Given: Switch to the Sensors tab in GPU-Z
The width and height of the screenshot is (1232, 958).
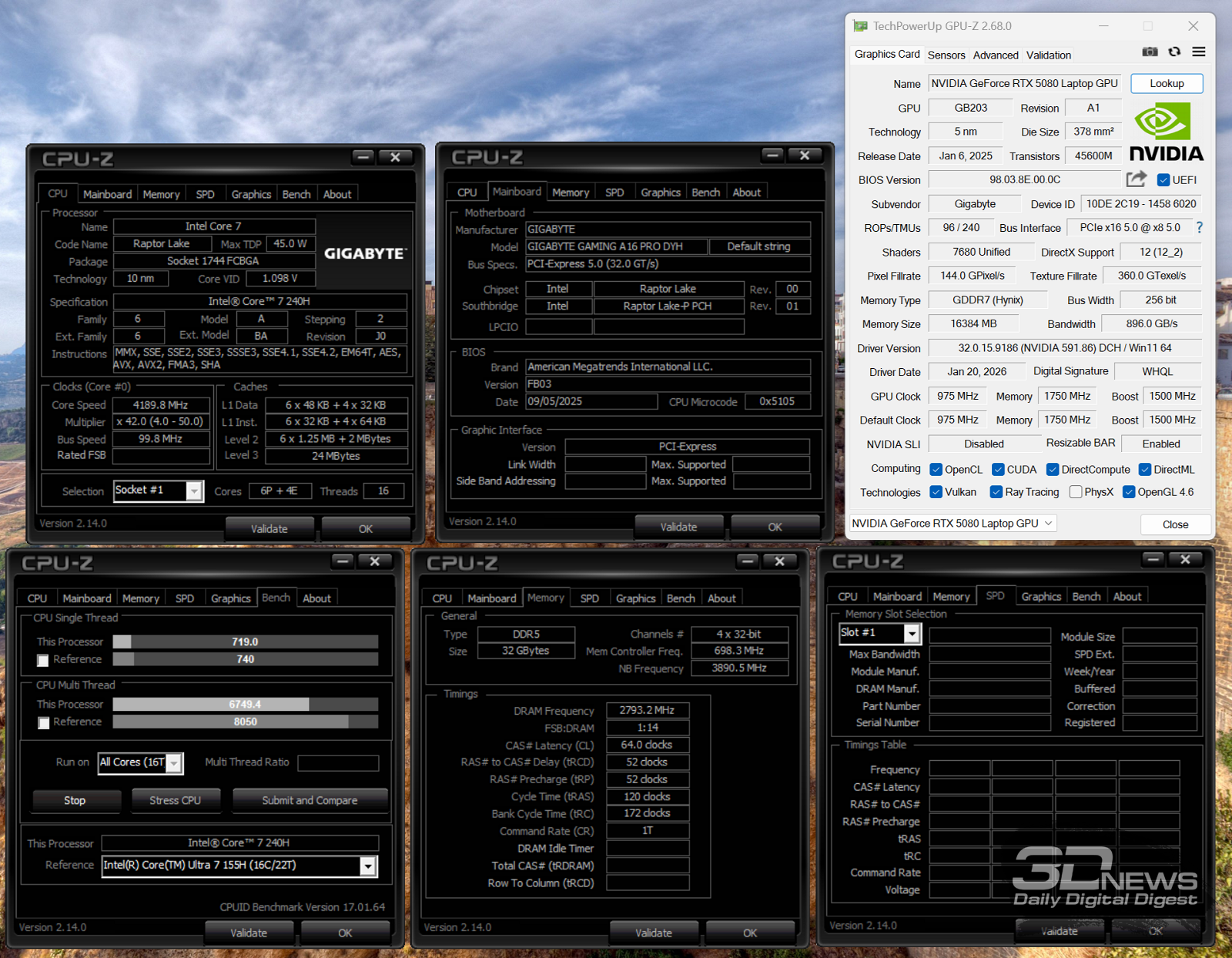Looking at the screenshot, I should [x=946, y=55].
